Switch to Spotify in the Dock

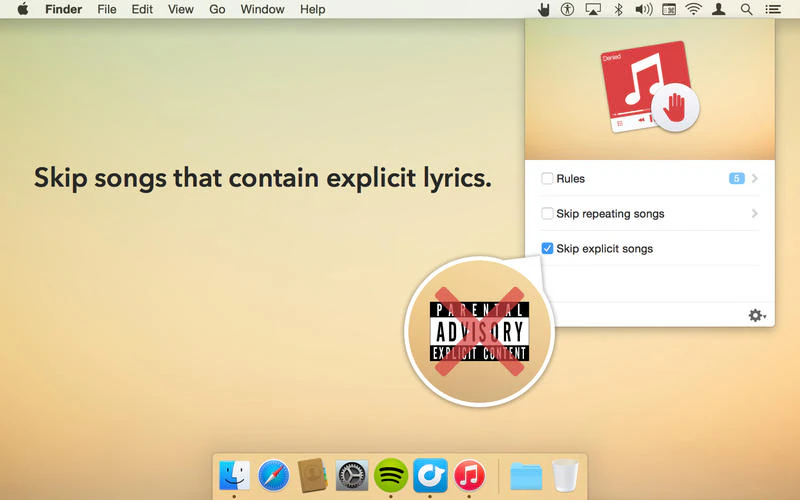click(391, 476)
